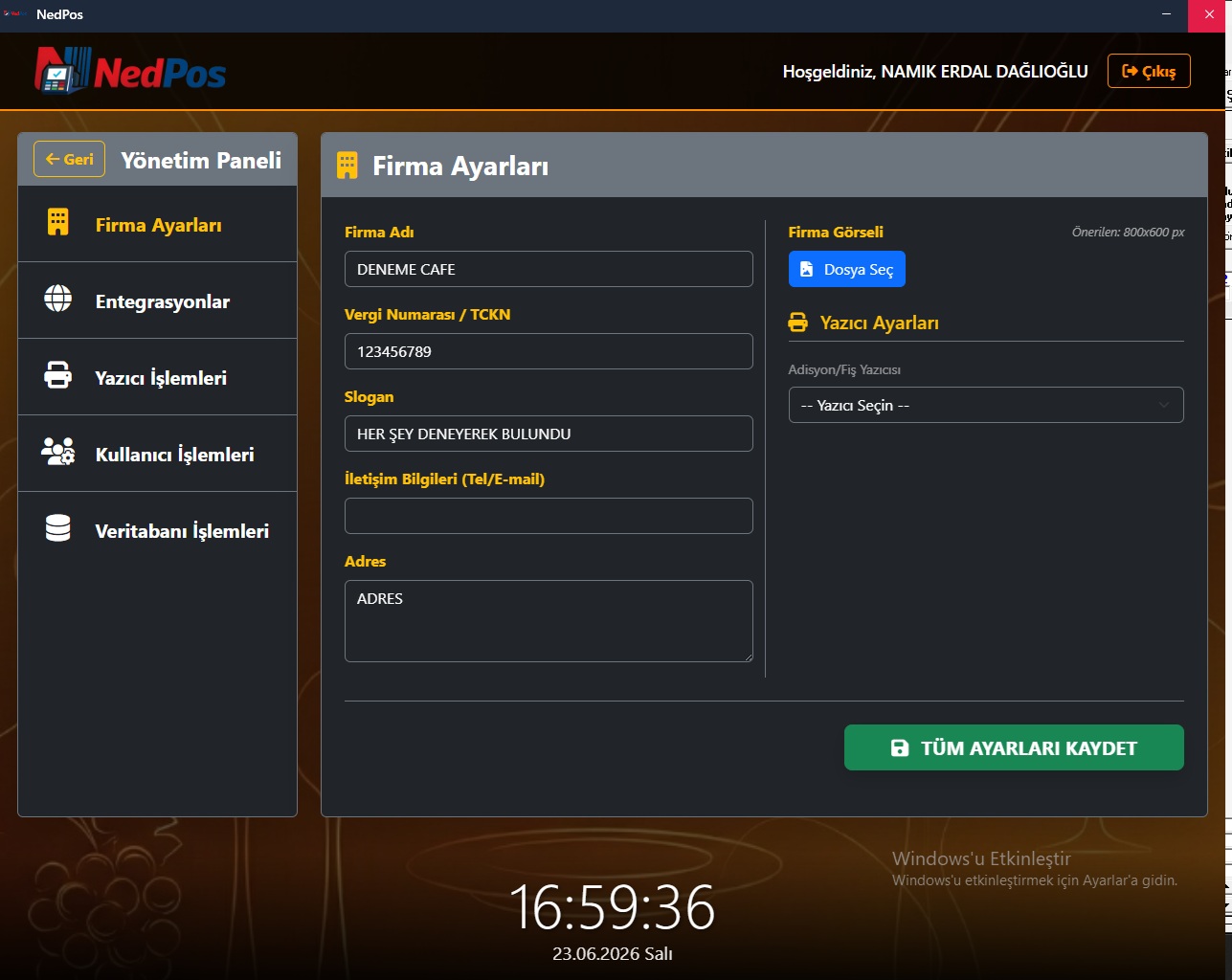Viewport: 1232px width, 980px height.
Task: Click the building icon in Firma Ayarları panel header
Action: click(x=347, y=166)
